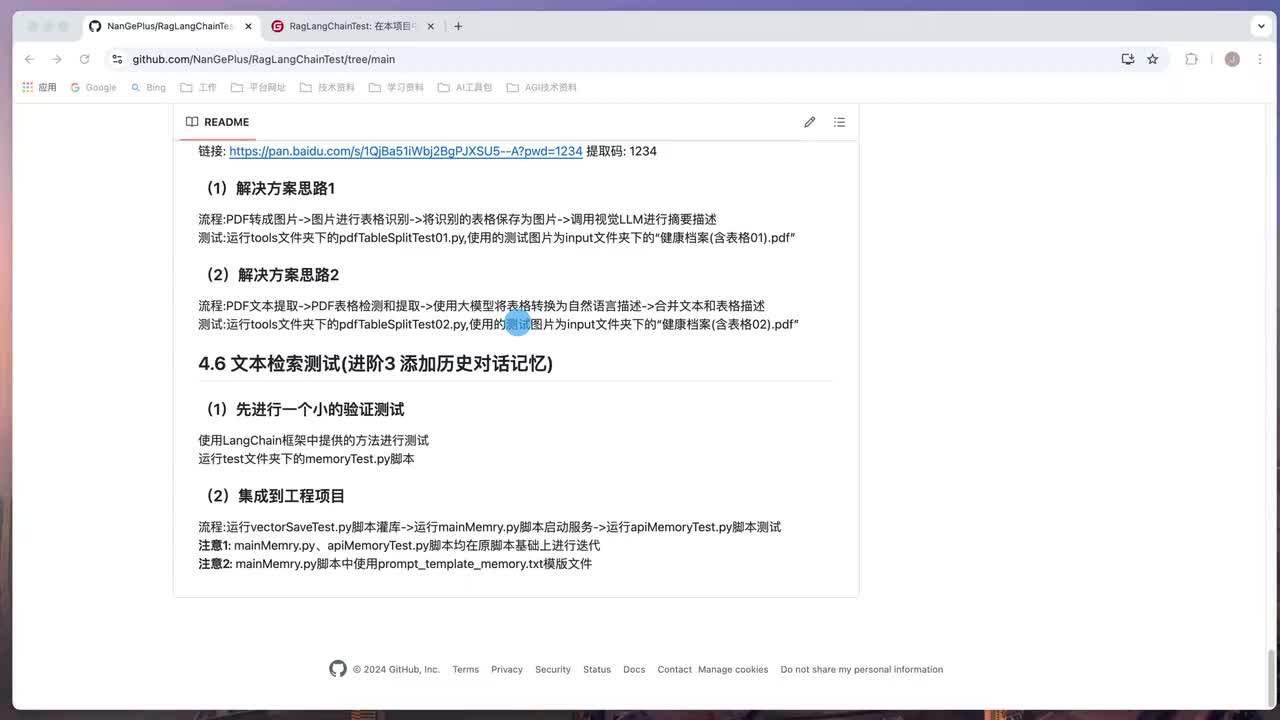This screenshot has width=1280, height=720.
Task: Install app icon in address bar
Action: (1128, 59)
